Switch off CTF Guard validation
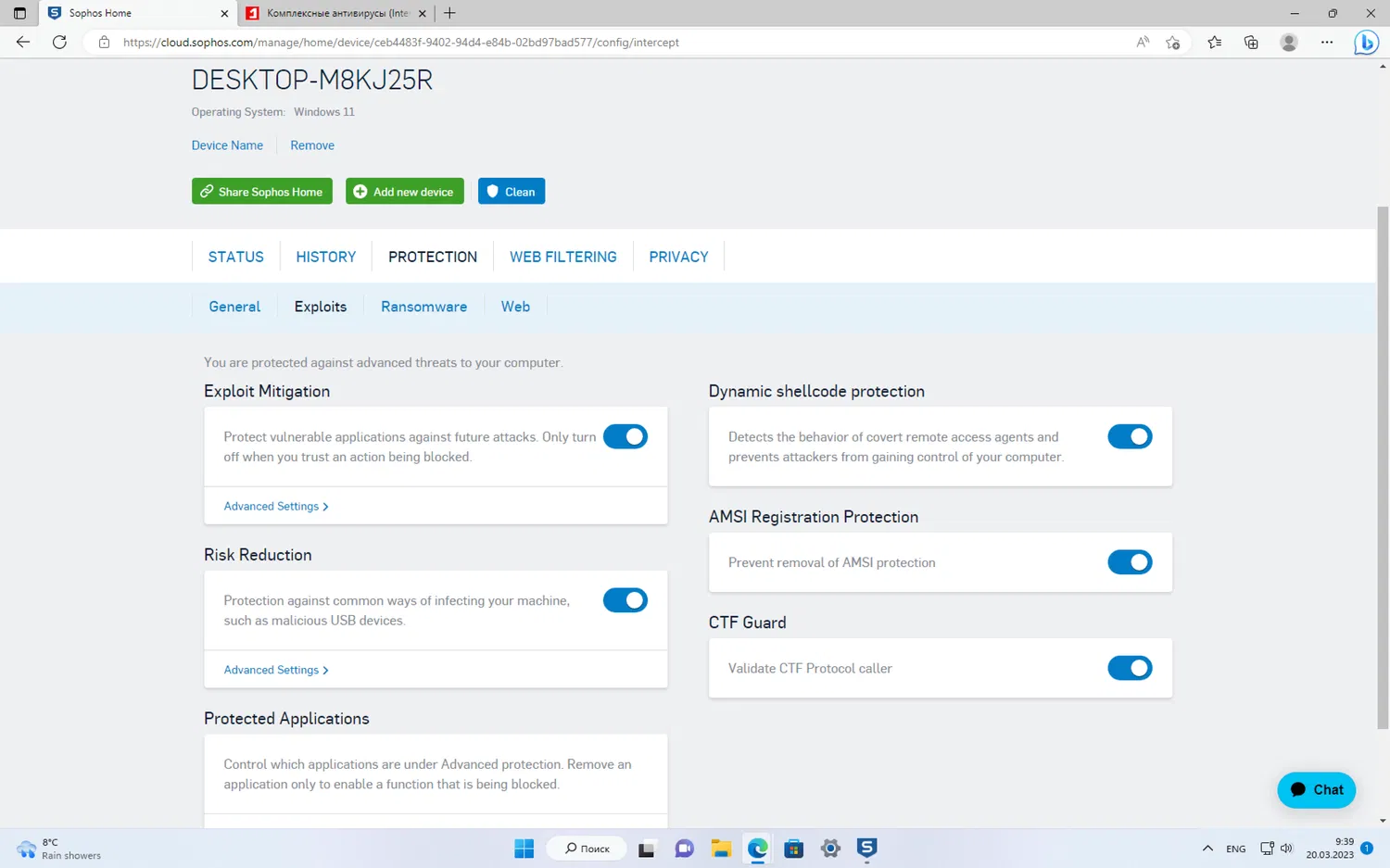The image size is (1390, 868). click(x=1130, y=668)
